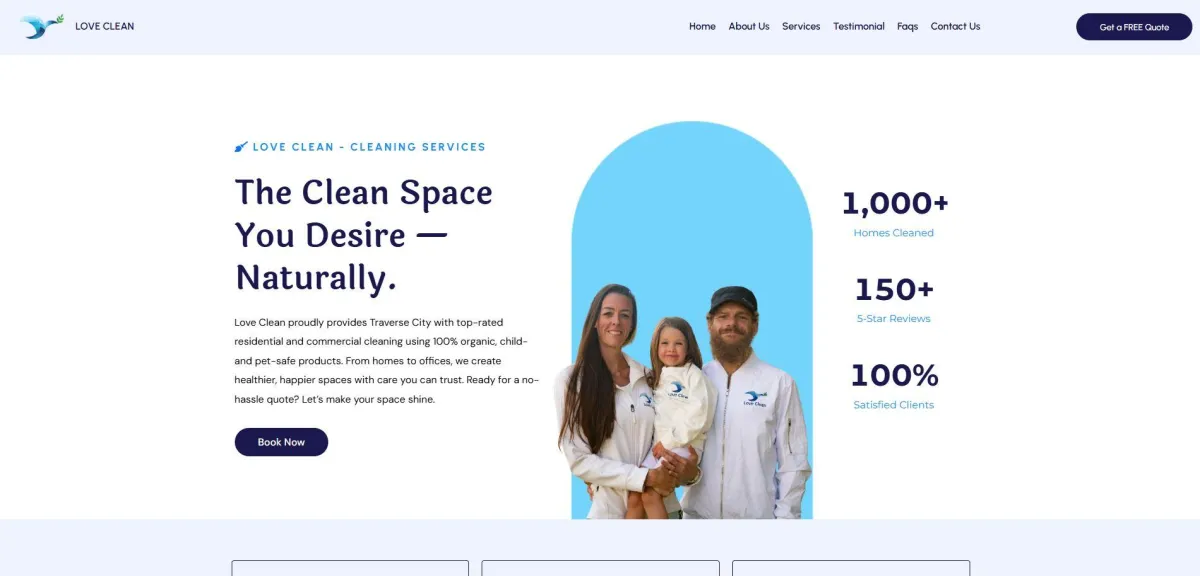Viewport: 1200px width, 576px height.
Task: Click the Love Clean - Cleaning Services tagline
Action: coord(369,147)
